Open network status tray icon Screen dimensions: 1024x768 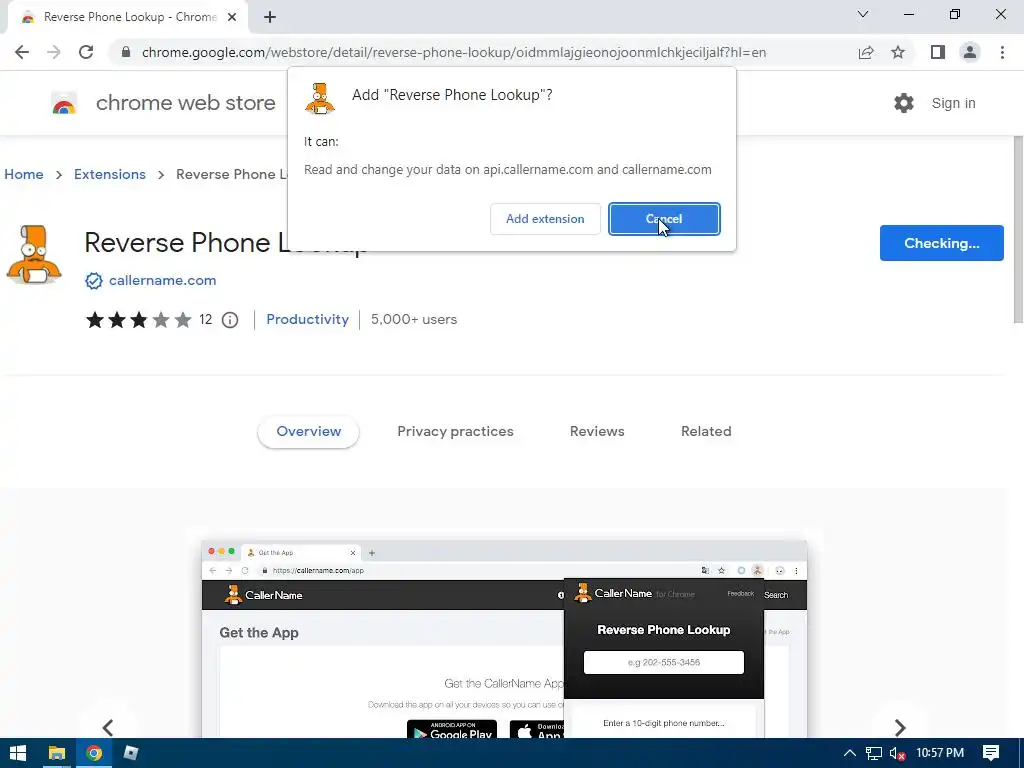[x=874, y=753]
